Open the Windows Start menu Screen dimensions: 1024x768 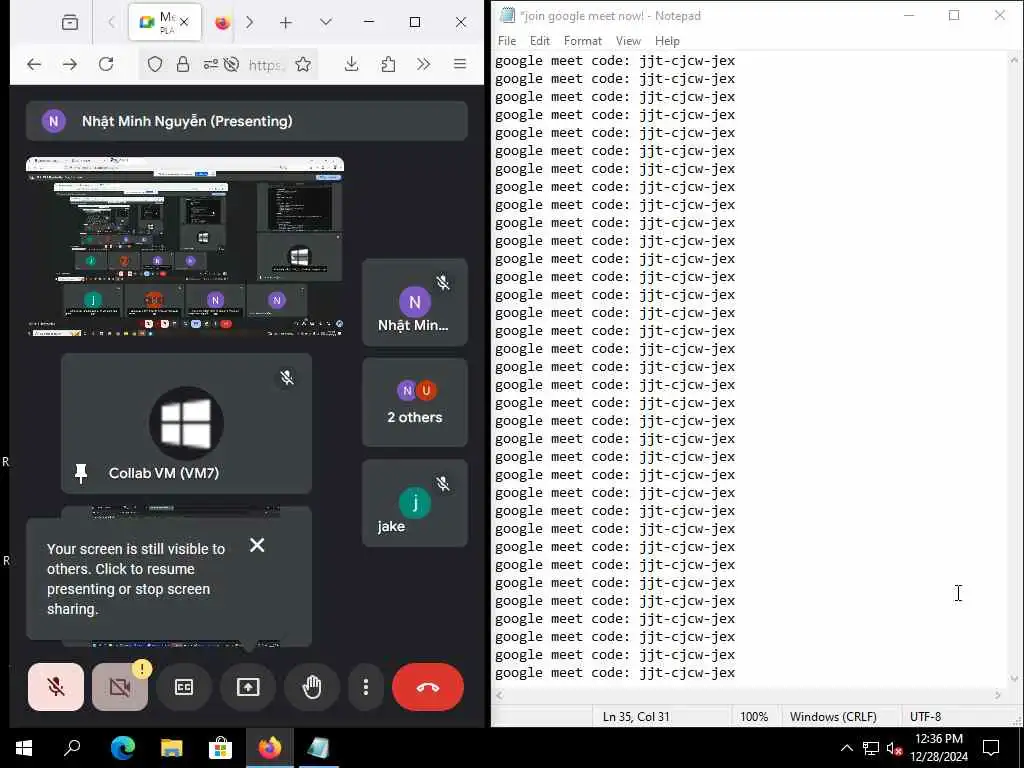click(24, 748)
